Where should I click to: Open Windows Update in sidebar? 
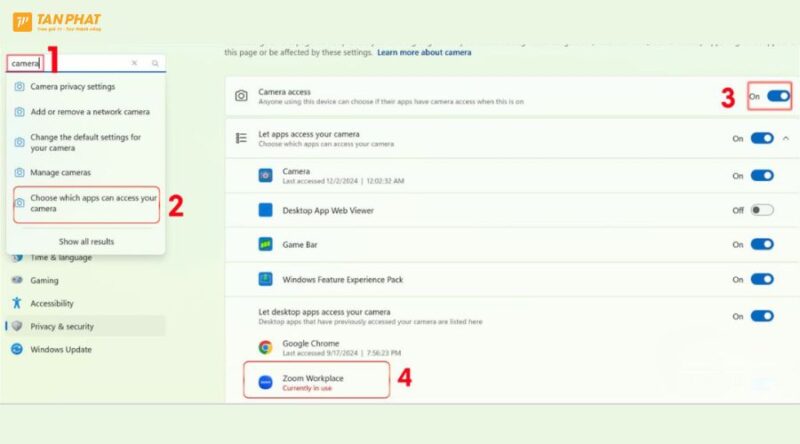61,349
